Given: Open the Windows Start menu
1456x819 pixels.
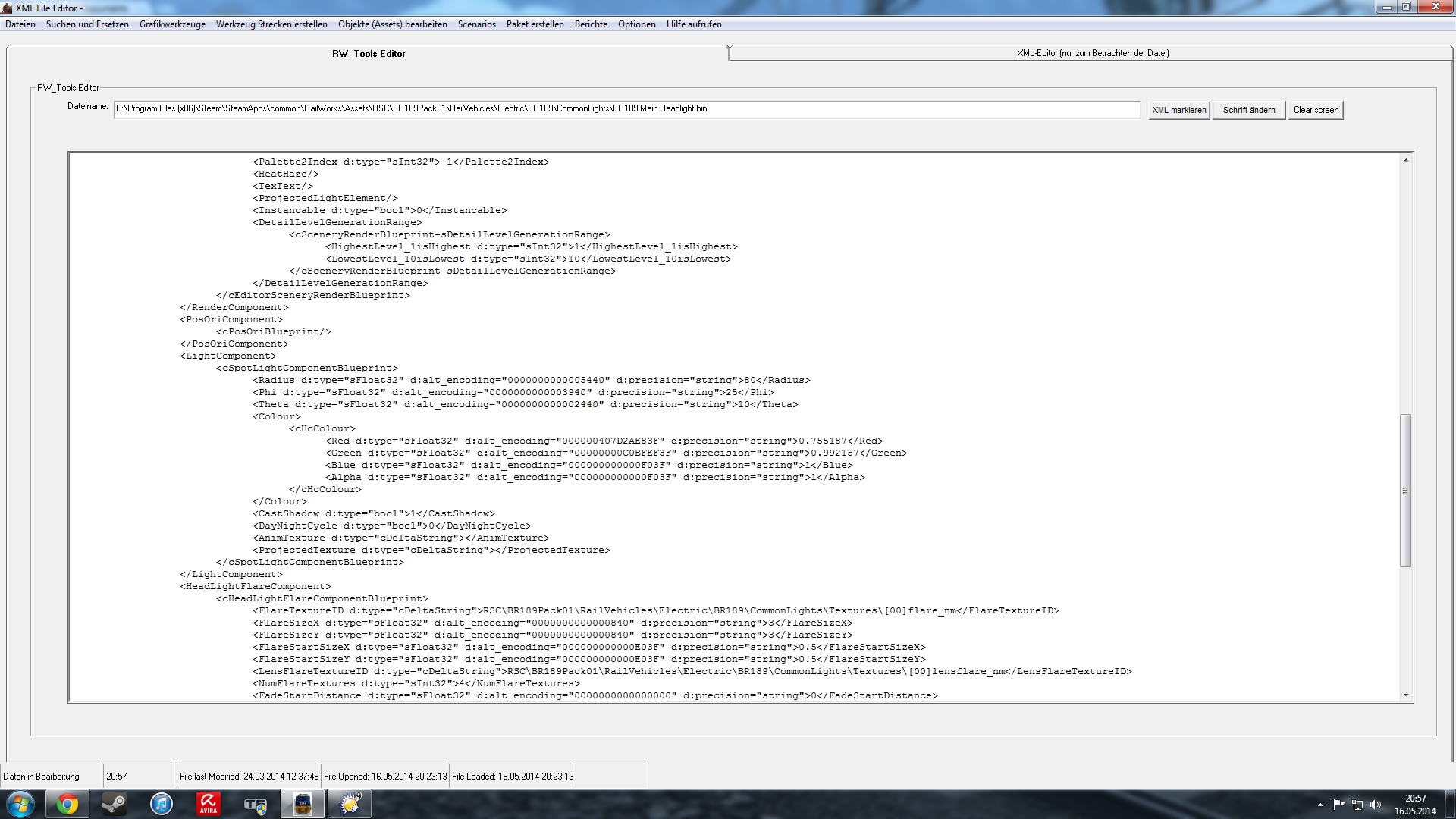Looking at the screenshot, I should [20, 804].
